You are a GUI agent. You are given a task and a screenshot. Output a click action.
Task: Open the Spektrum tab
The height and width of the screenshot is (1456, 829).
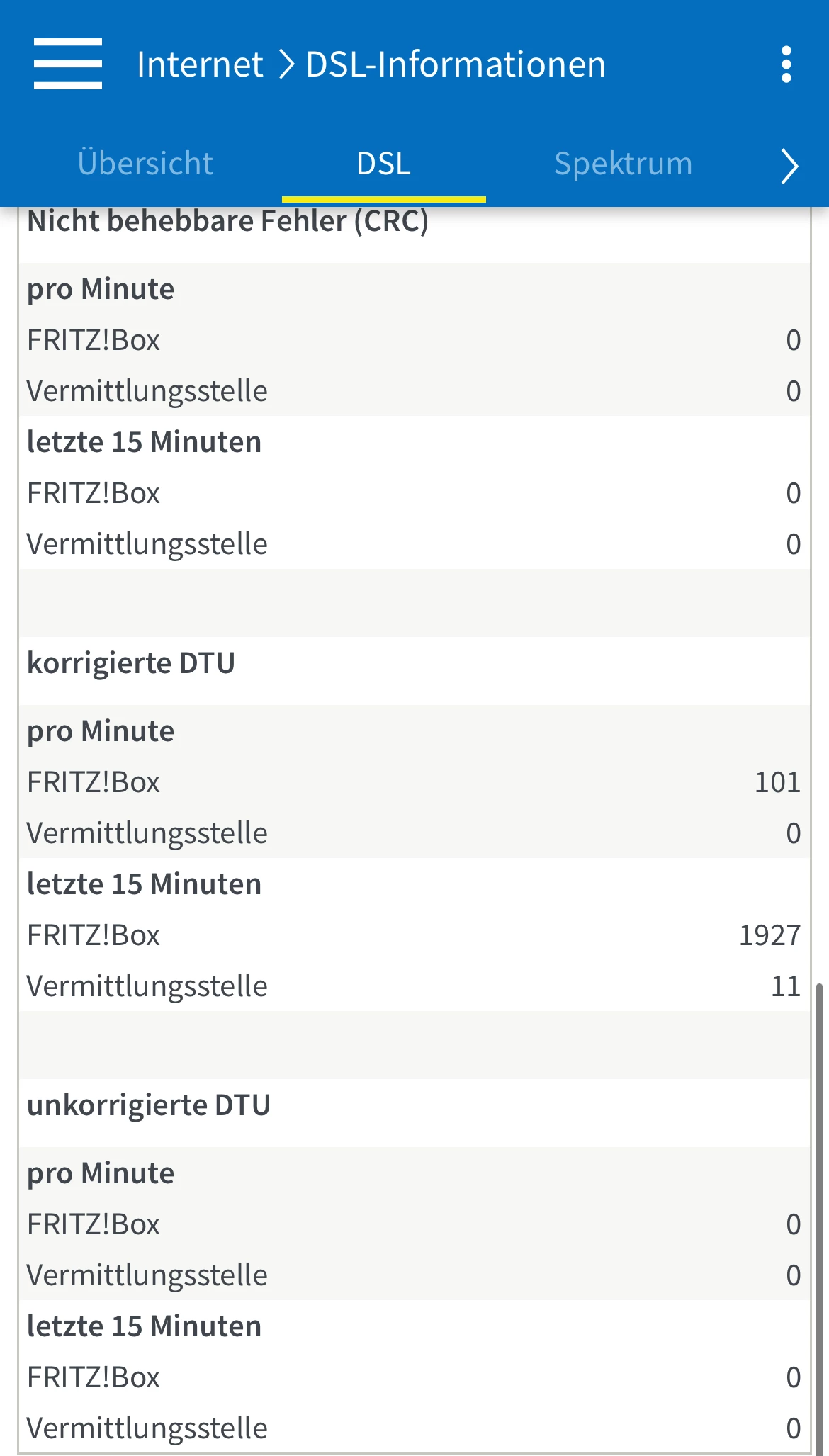(623, 164)
